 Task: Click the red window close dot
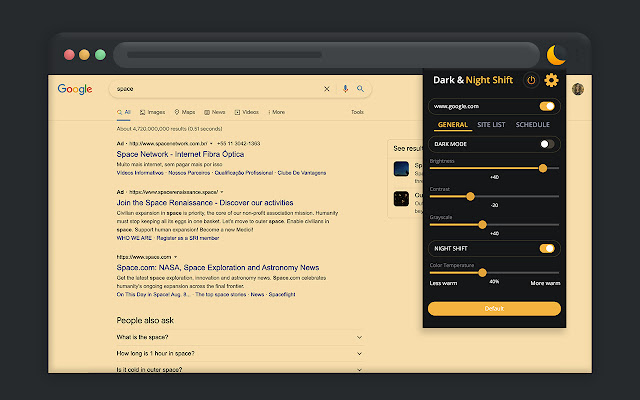pyautogui.click(x=69, y=55)
